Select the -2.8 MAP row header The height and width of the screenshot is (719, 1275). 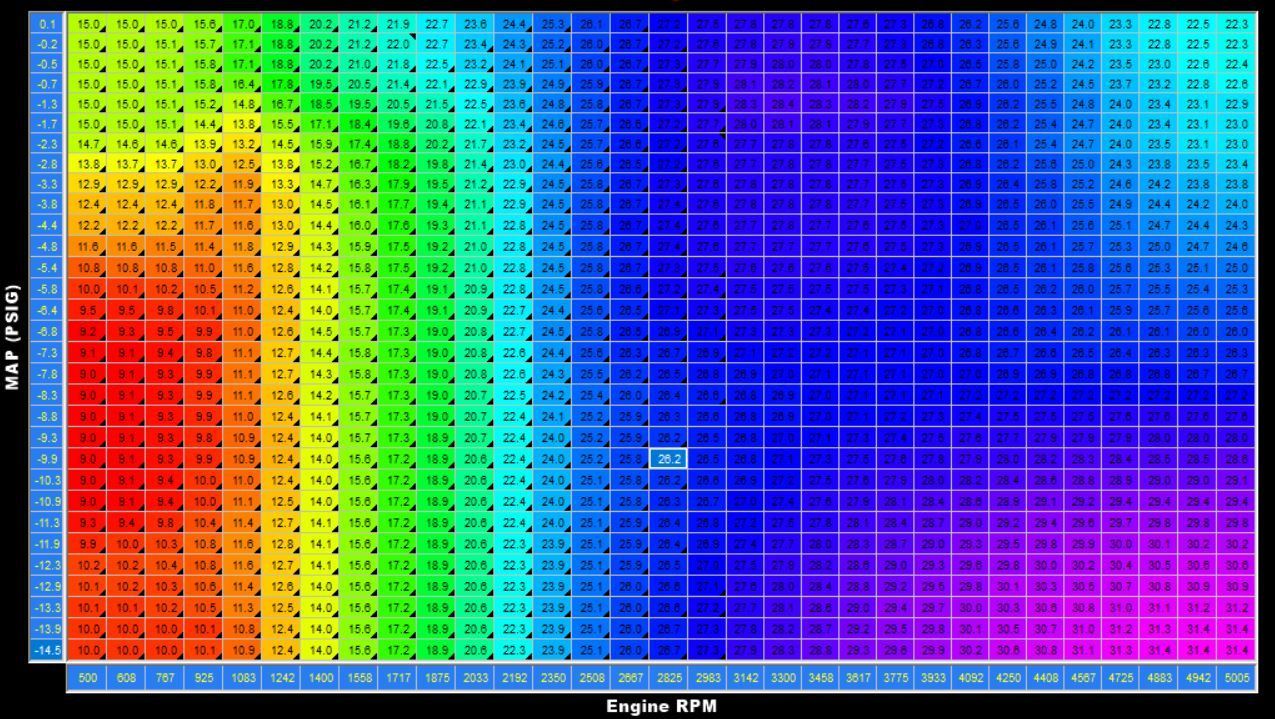47,163
